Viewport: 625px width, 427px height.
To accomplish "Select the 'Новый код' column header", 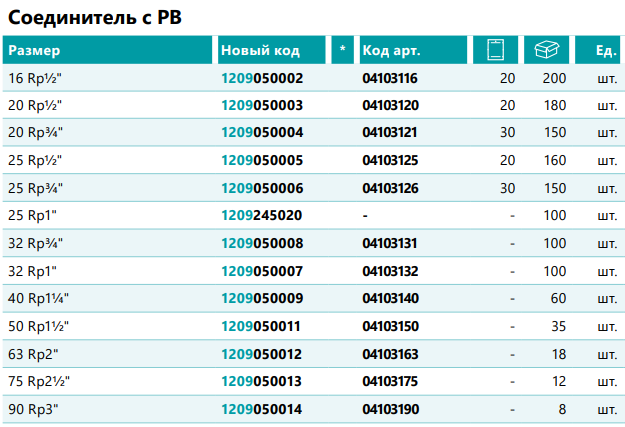I will pyautogui.click(x=271, y=50).
